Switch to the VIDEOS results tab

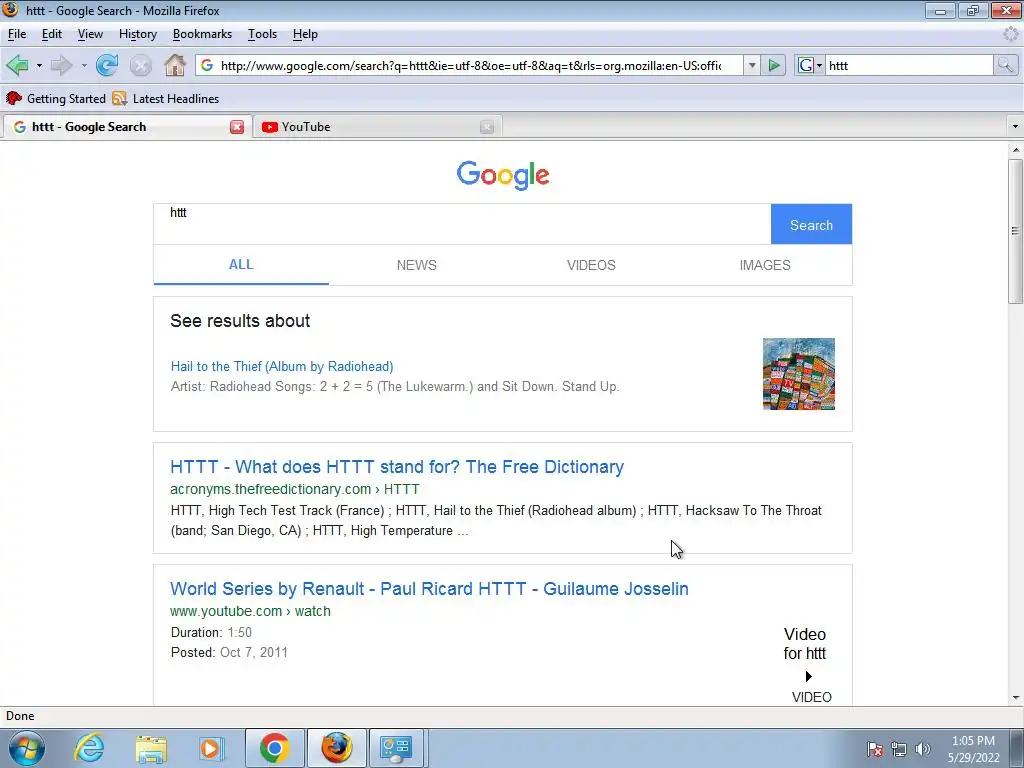point(591,265)
